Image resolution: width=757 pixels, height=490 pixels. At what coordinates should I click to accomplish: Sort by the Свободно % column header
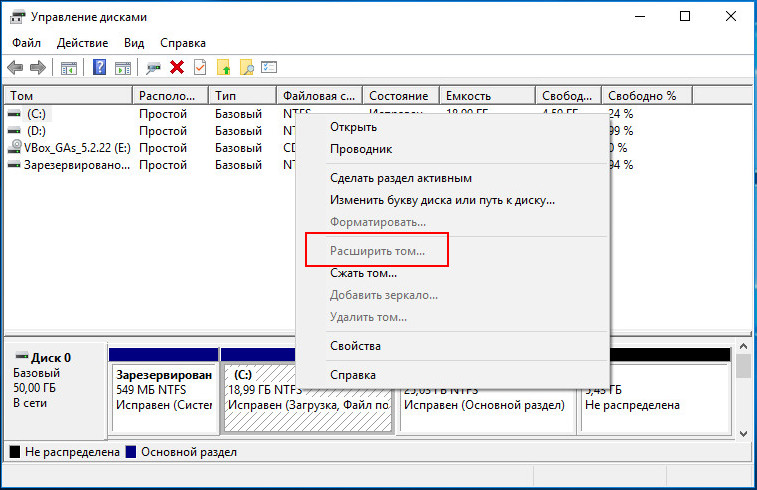(647, 96)
